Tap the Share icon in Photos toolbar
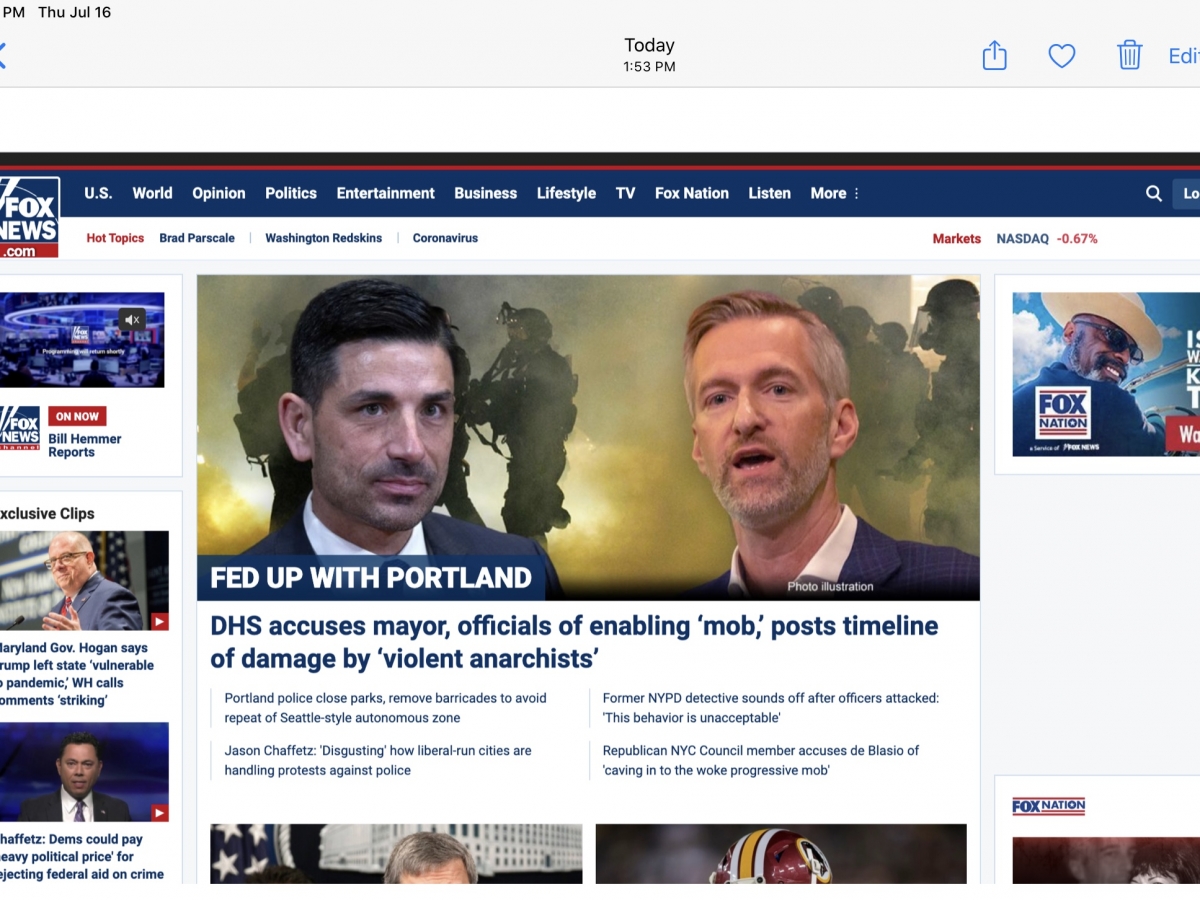This screenshot has width=1200, height=900. 994,55
